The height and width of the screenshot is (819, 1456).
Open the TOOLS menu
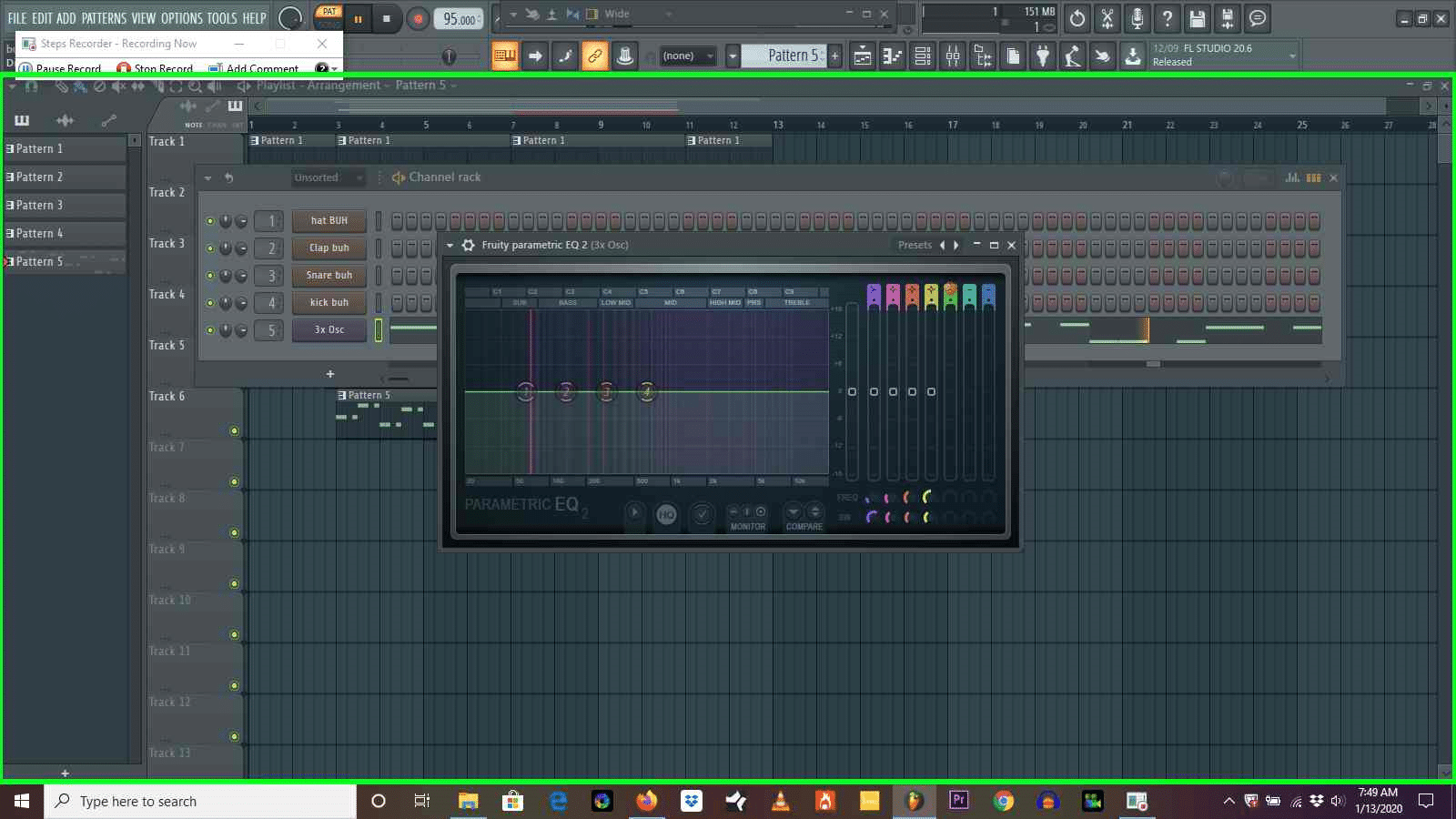point(222,18)
